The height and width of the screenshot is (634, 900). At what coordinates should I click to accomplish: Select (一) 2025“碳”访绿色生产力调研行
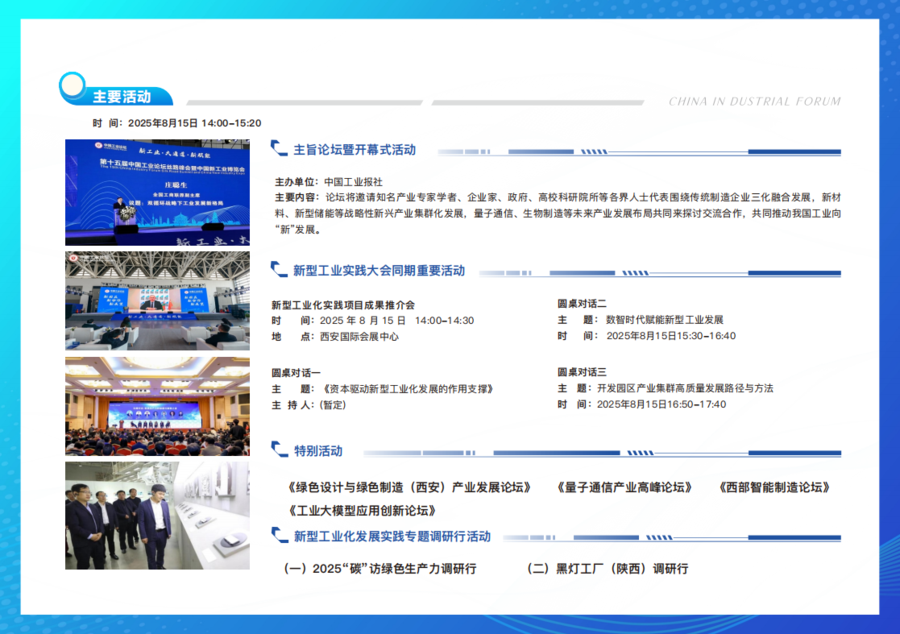coord(380,569)
